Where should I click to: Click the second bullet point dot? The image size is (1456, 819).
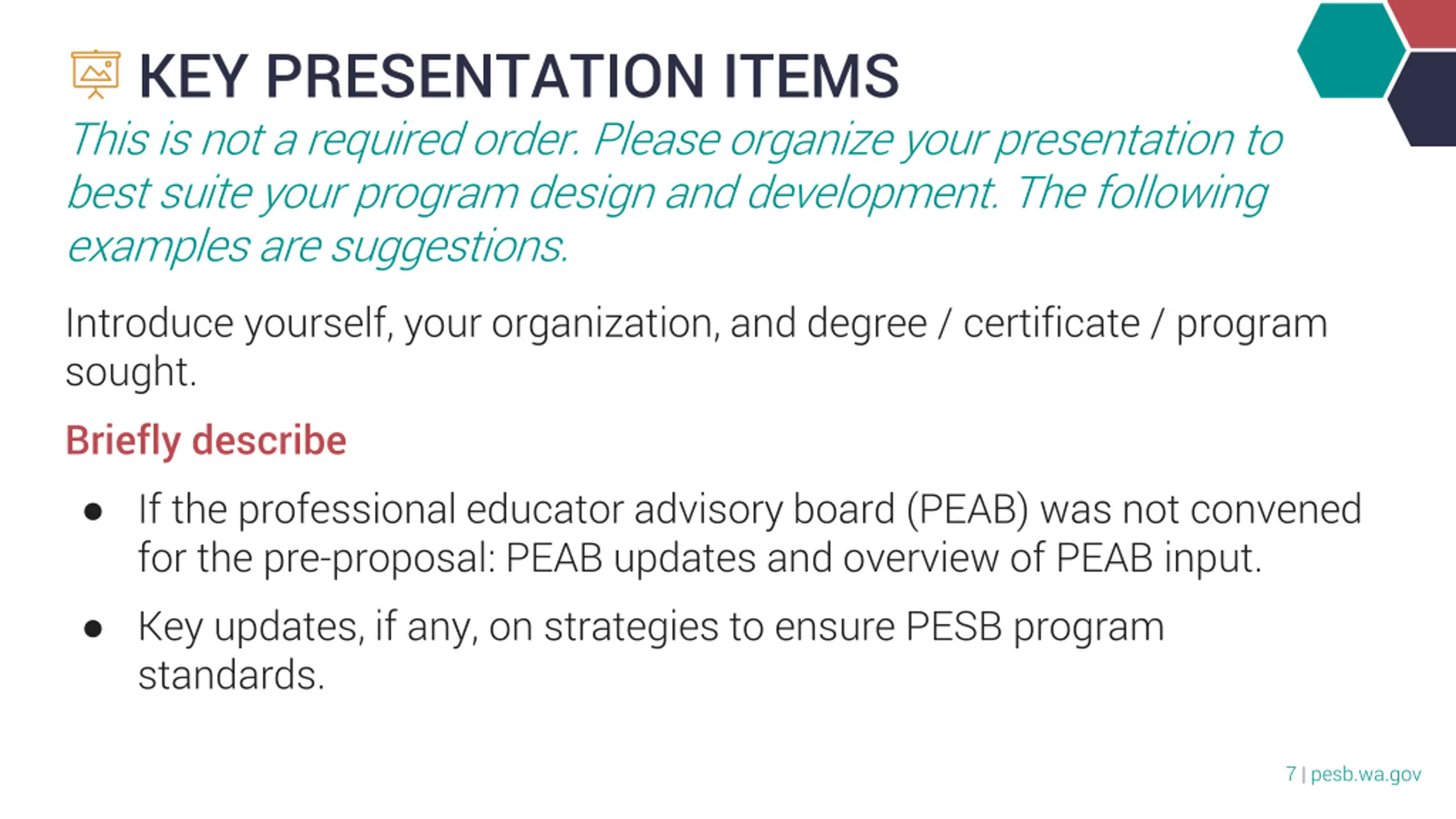tap(93, 629)
